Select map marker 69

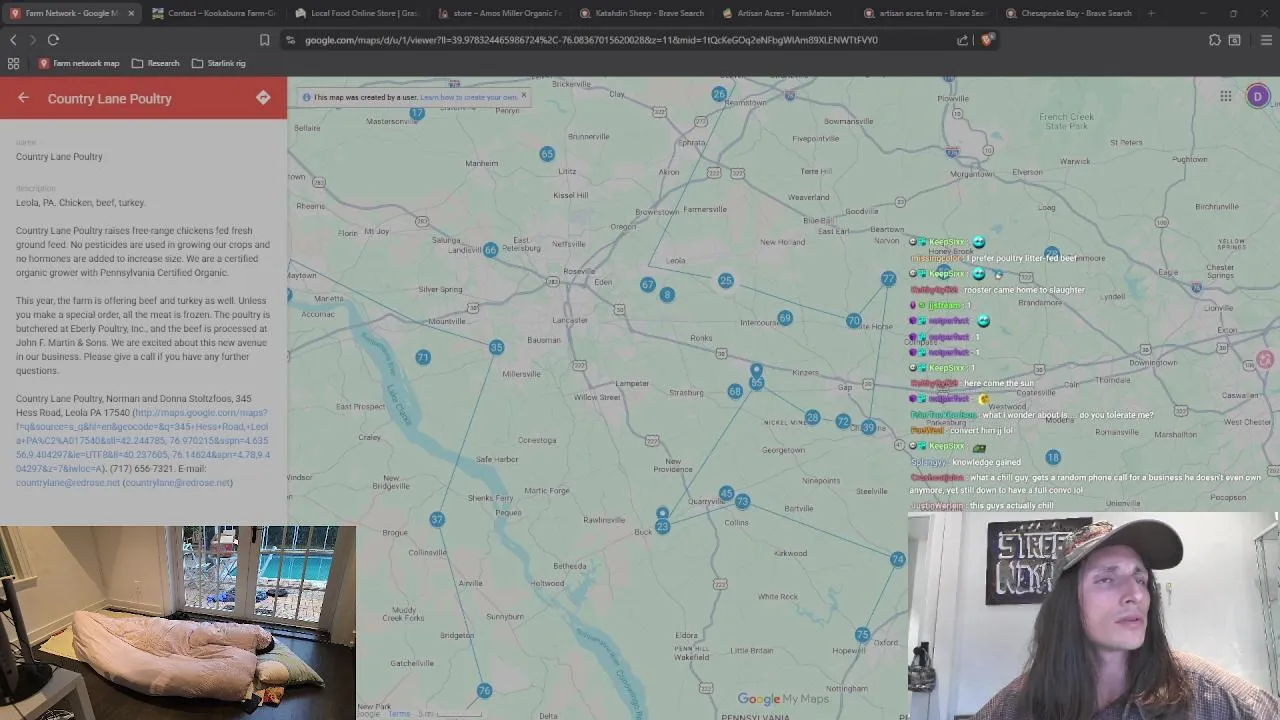point(785,318)
